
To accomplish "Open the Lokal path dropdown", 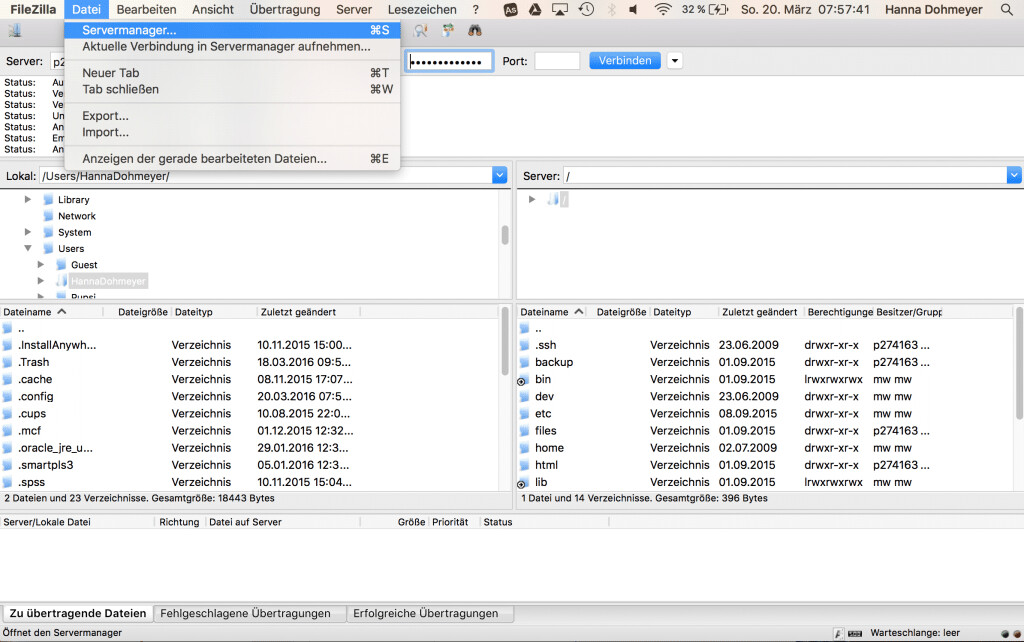I will tap(500, 175).
